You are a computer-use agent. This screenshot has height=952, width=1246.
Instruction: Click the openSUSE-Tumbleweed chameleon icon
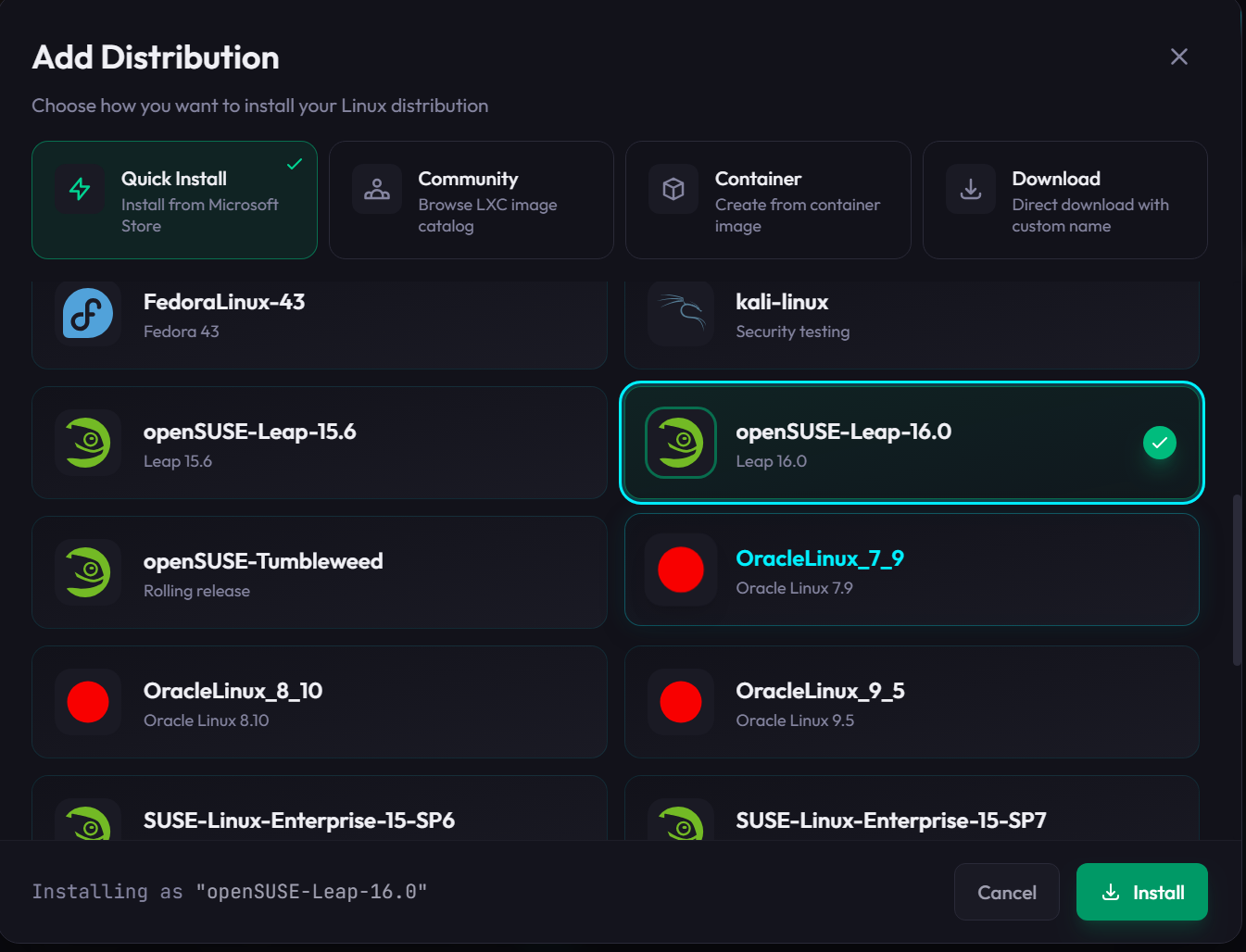pos(88,572)
